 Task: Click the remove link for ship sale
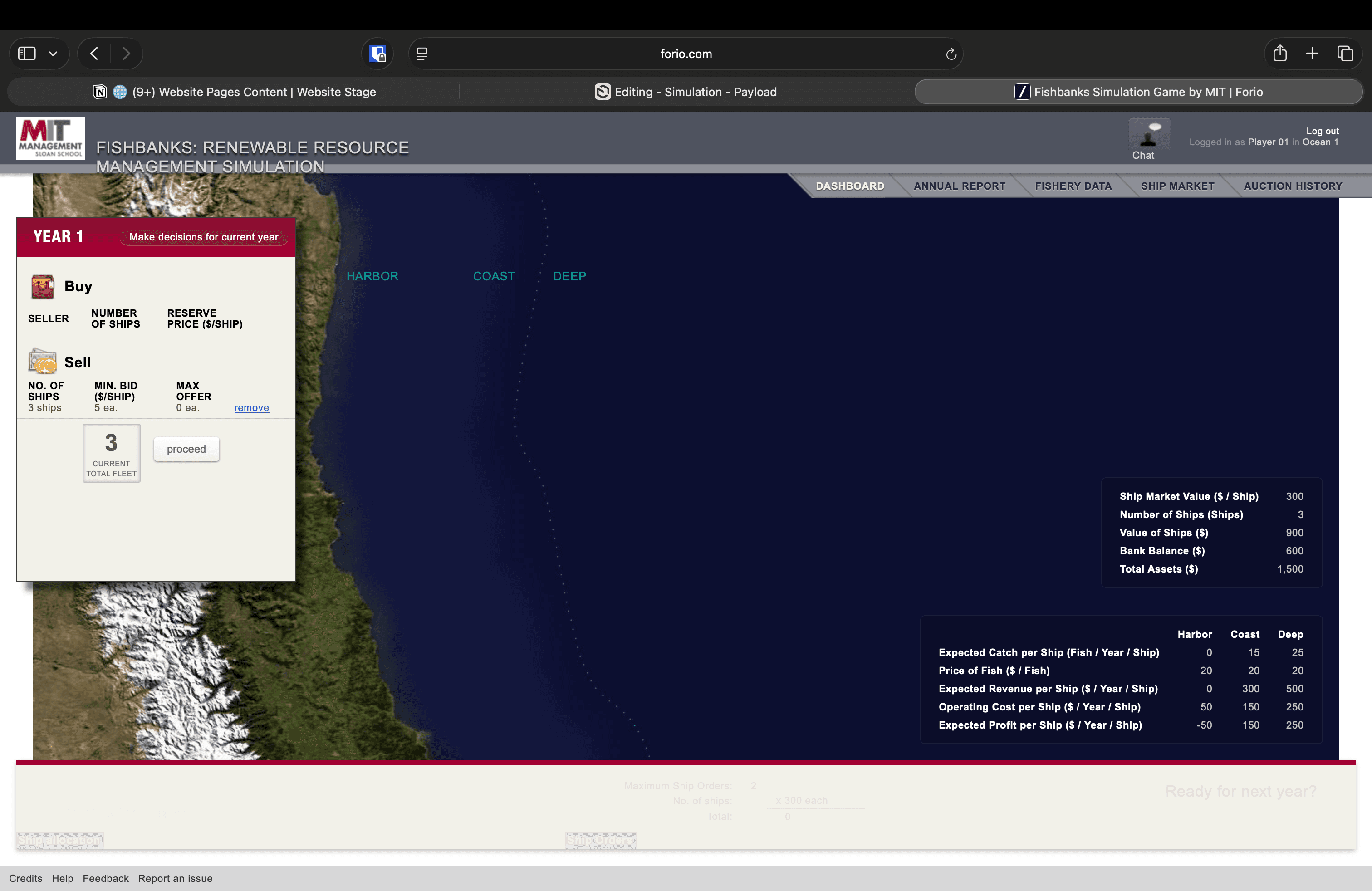pyautogui.click(x=251, y=407)
